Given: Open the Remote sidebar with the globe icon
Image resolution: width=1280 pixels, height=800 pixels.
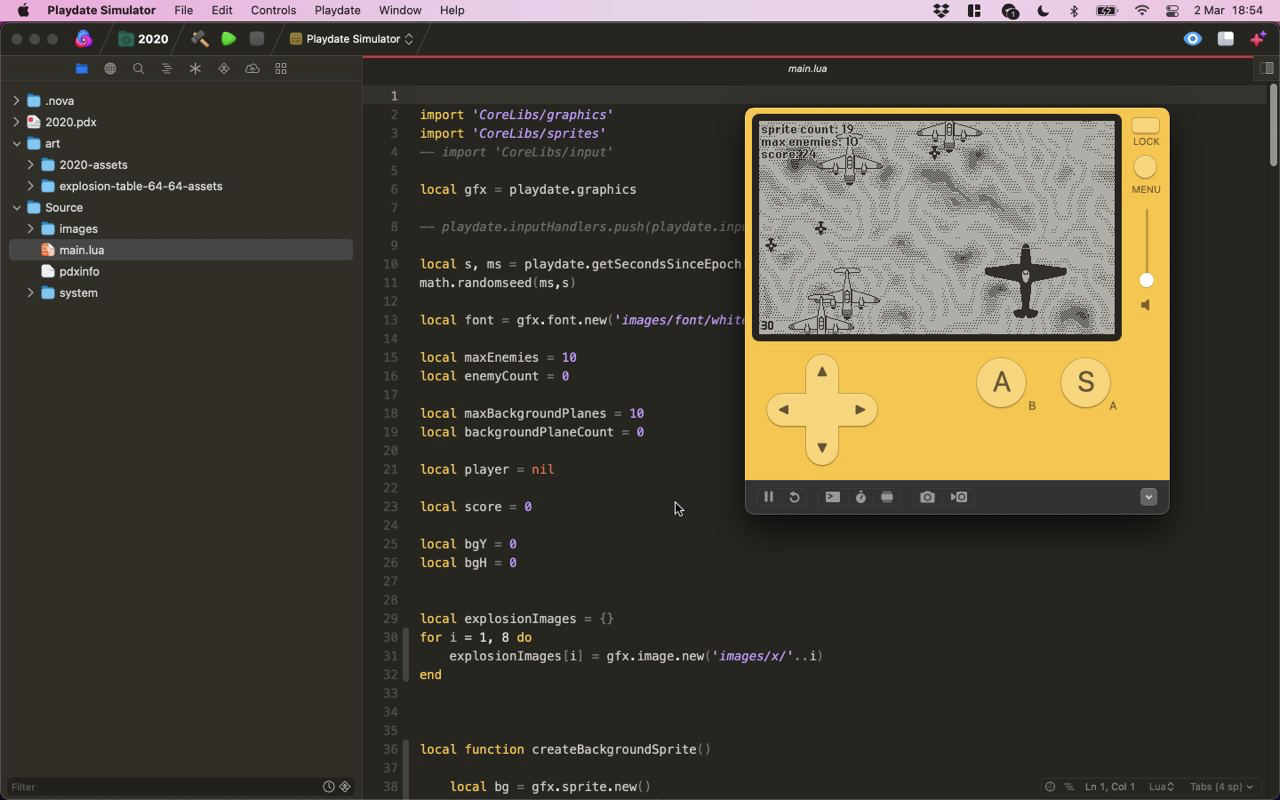Looking at the screenshot, I should click(x=110, y=69).
